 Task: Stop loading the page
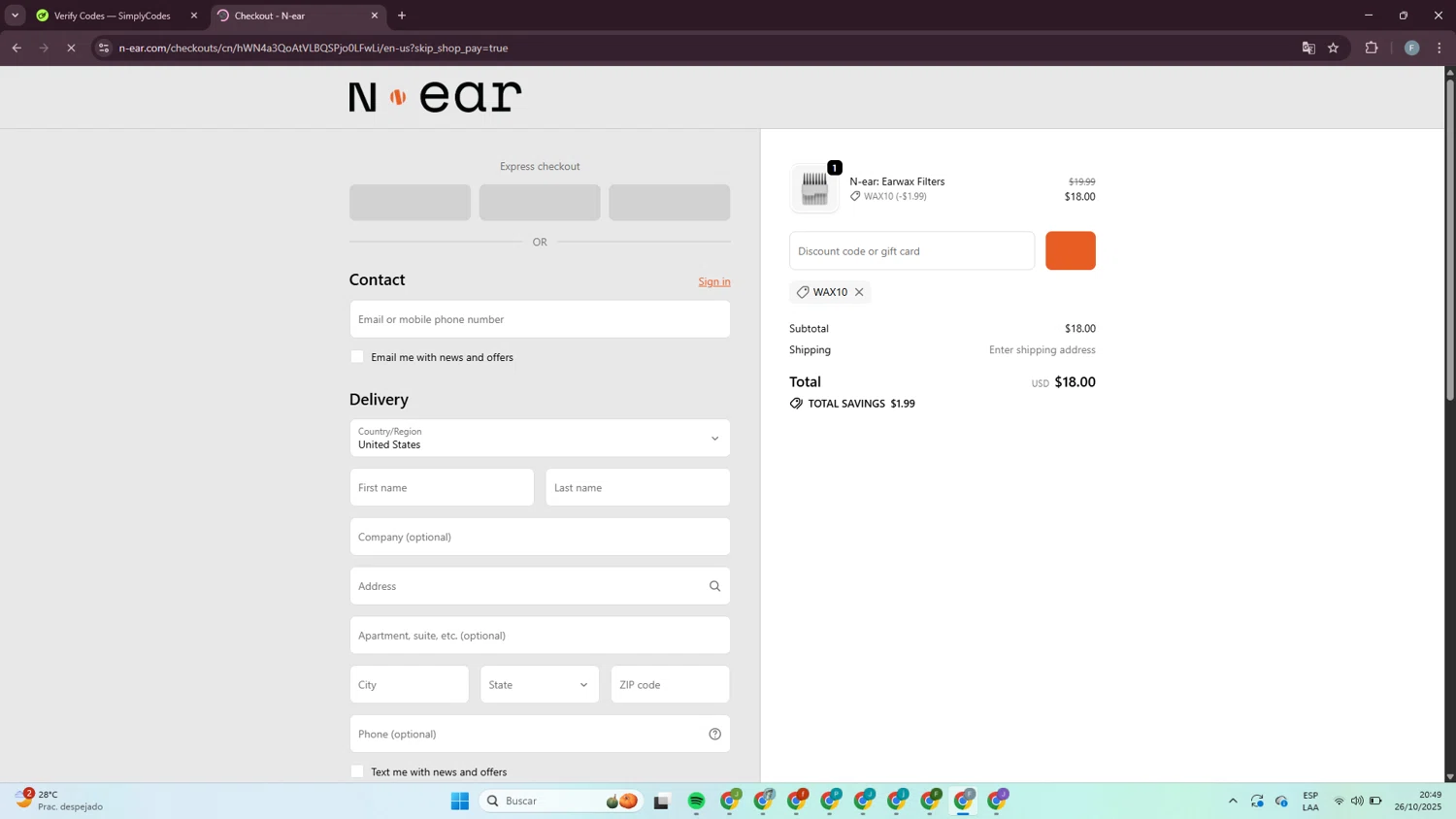point(71,48)
